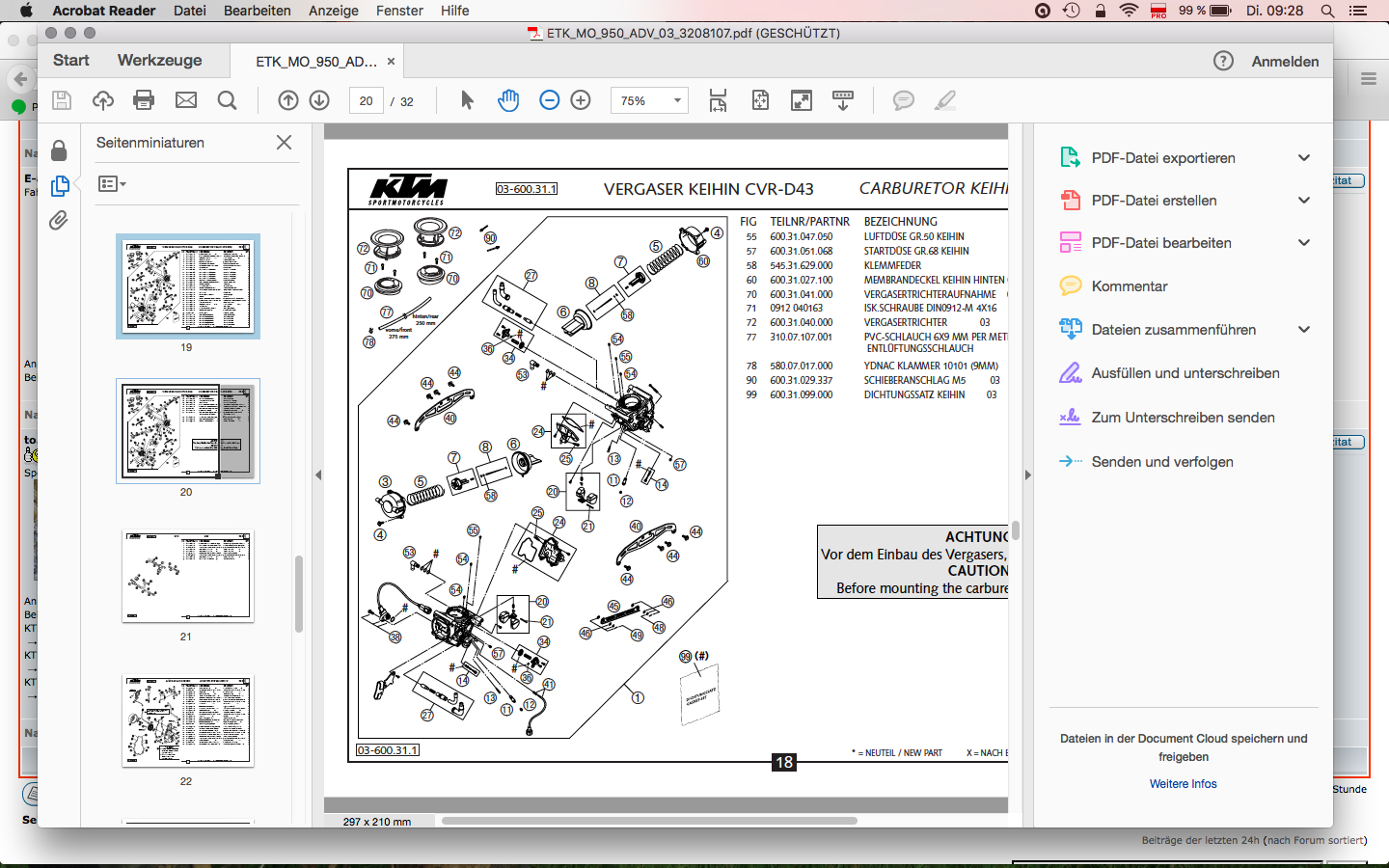Click the zoom out minus icon
Screen dimensions: 1389x868
549,100
